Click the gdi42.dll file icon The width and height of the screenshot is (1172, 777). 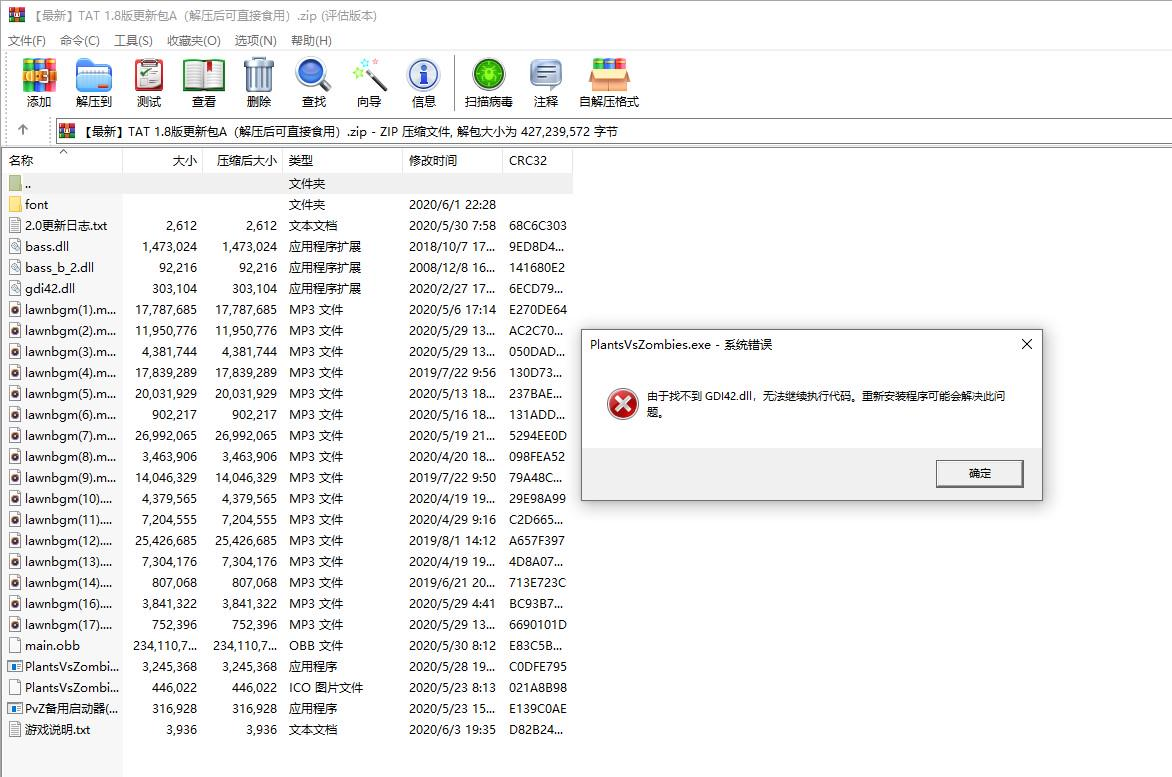(x=15, y=288)
